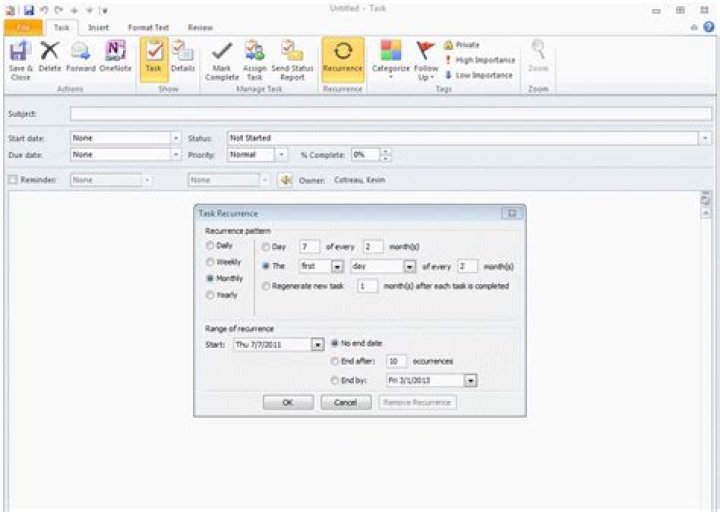Open OneNote from the ribbon
Image resolution: width=720 pixels, height=512 pixels.
115,57
